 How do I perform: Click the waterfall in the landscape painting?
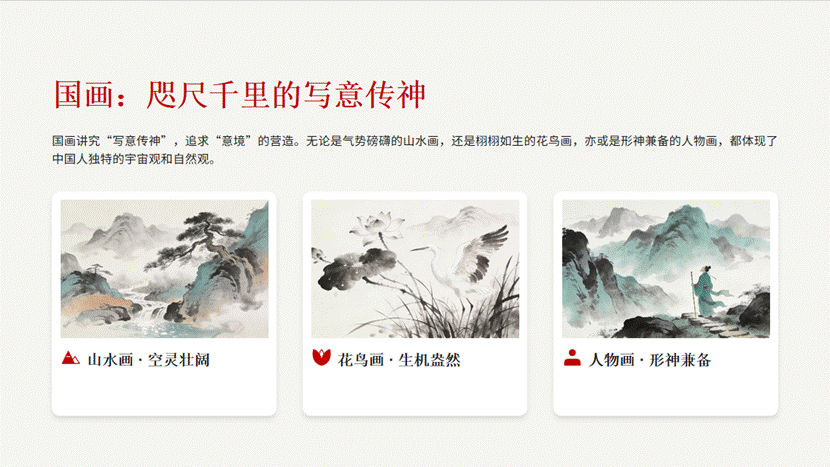[146, 312]
